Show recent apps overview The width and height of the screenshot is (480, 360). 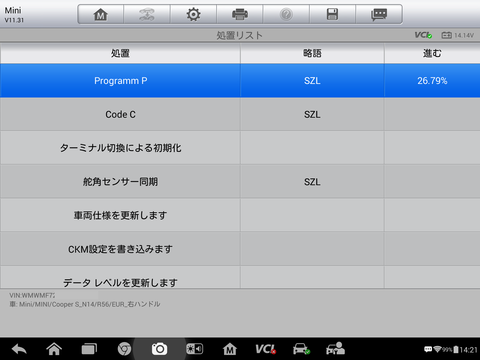point(89,349)
